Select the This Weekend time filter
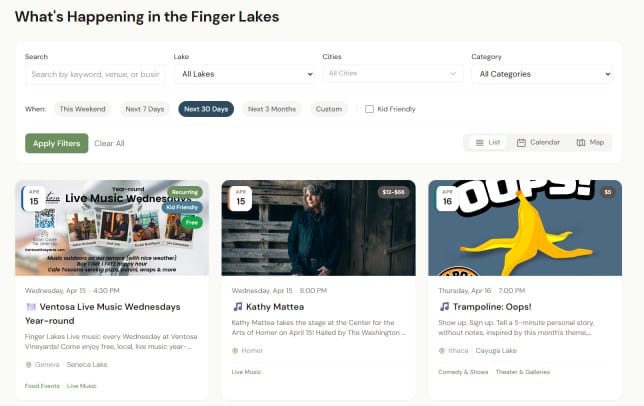Image resolution: width=644 pixels, height=406 pixels. (x=83, y=109)
